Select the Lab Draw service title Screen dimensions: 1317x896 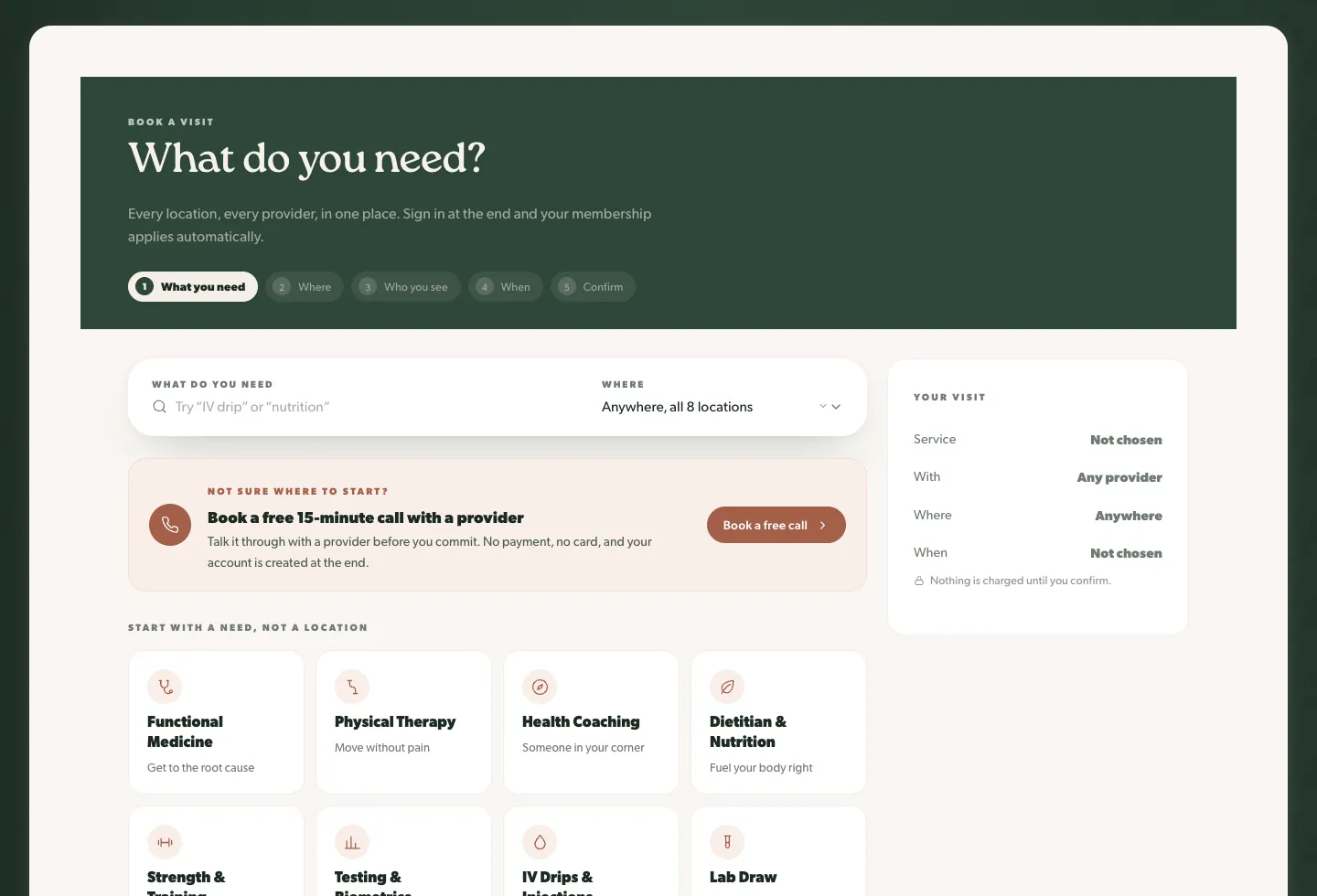click(743, 877)
